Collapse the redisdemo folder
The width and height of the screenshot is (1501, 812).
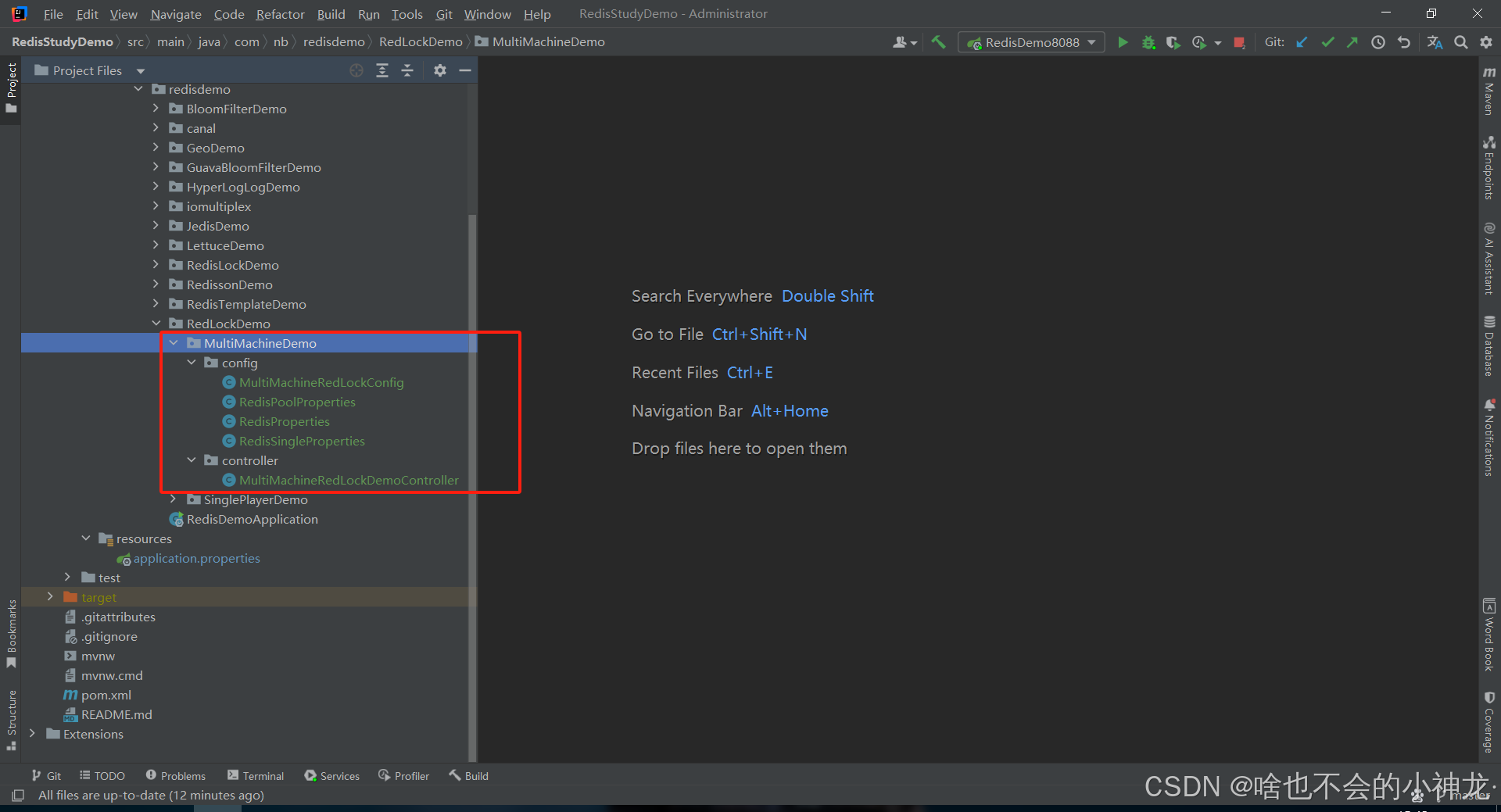(138, 89)
